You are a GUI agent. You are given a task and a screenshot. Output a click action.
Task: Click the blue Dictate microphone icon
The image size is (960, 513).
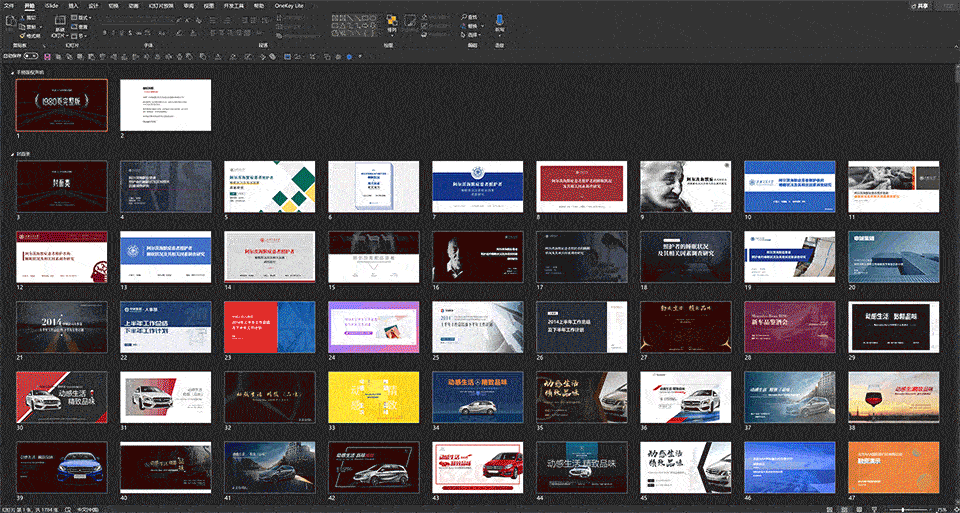tap(500, 21)
